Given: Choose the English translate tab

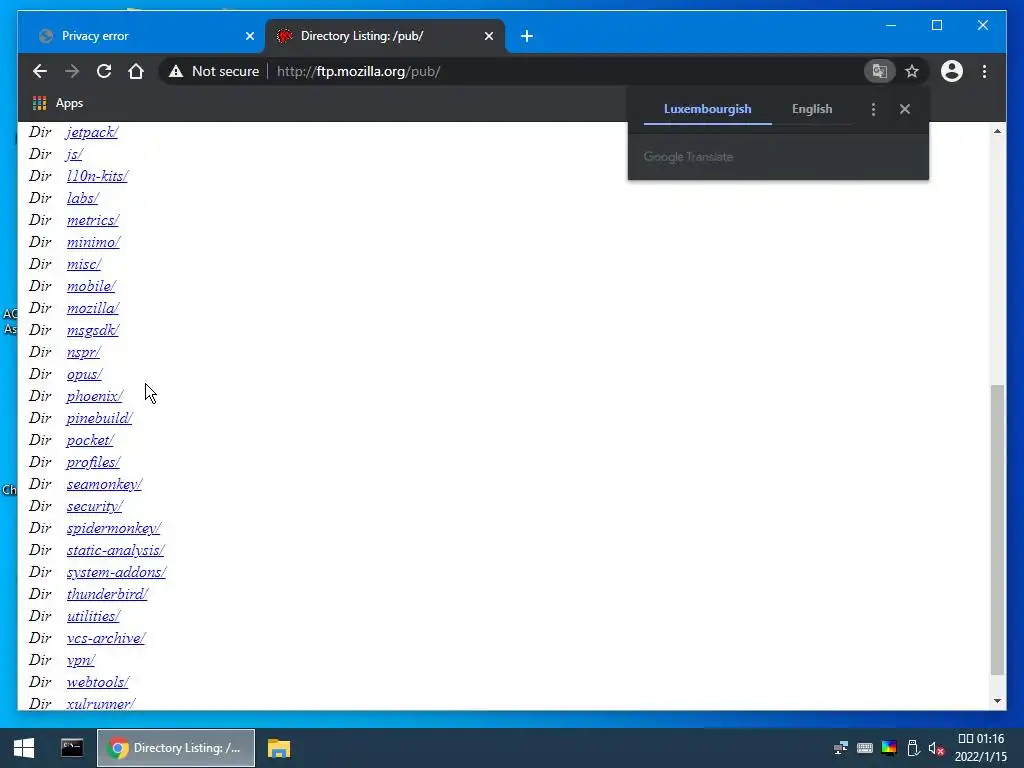Looking at the screenshot, I should [x=812, y=109].
